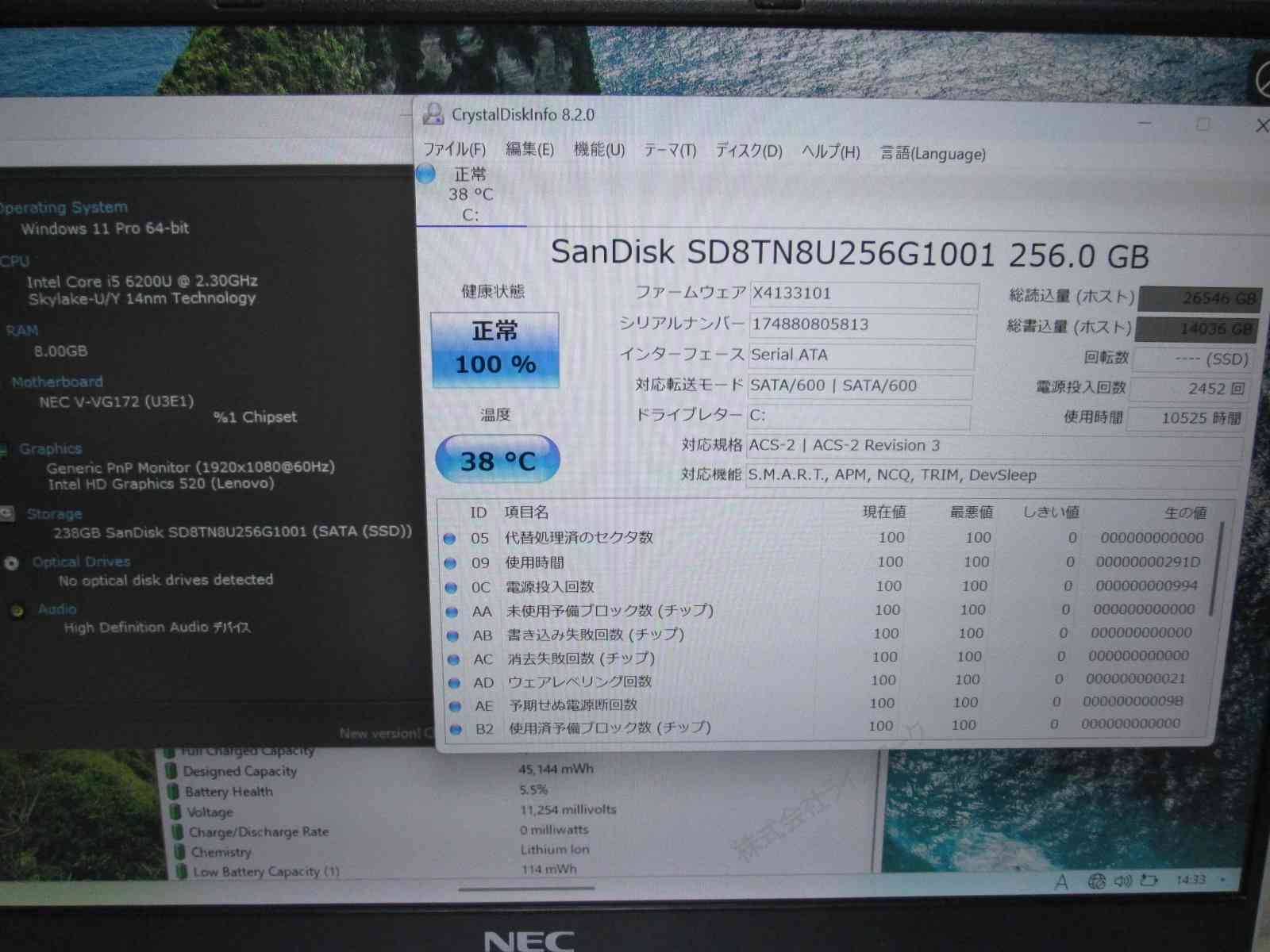Click the firmware field showing X4133101

coord(861,294)
